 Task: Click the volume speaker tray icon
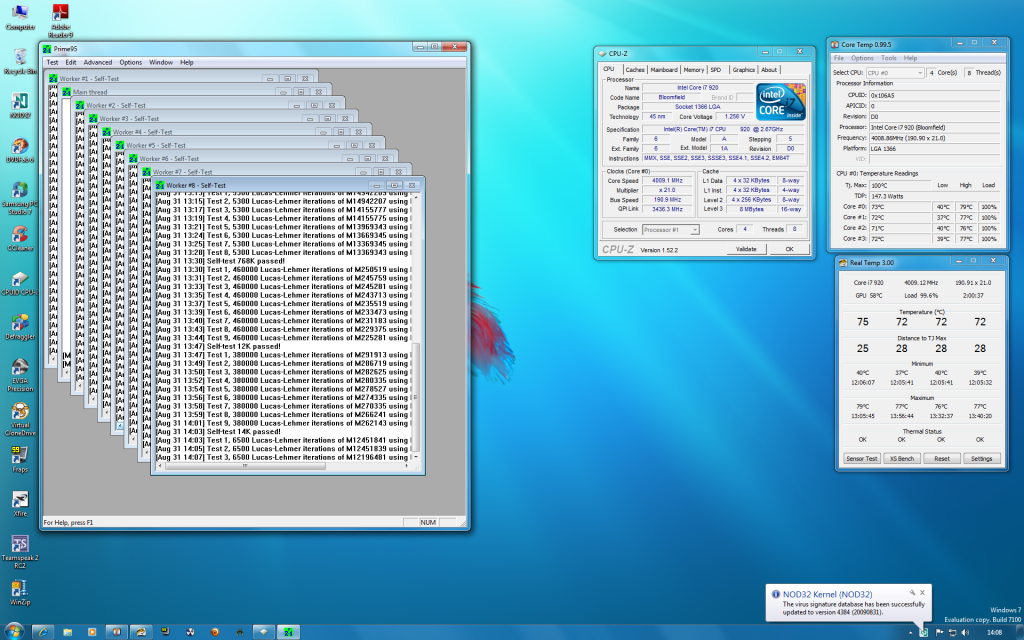[965, 632]
